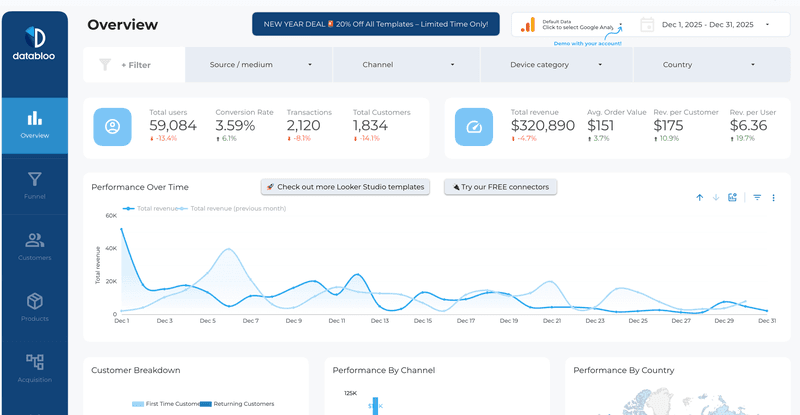
Task: Click the New Year Deal banner
Action: tap(375, 24)
